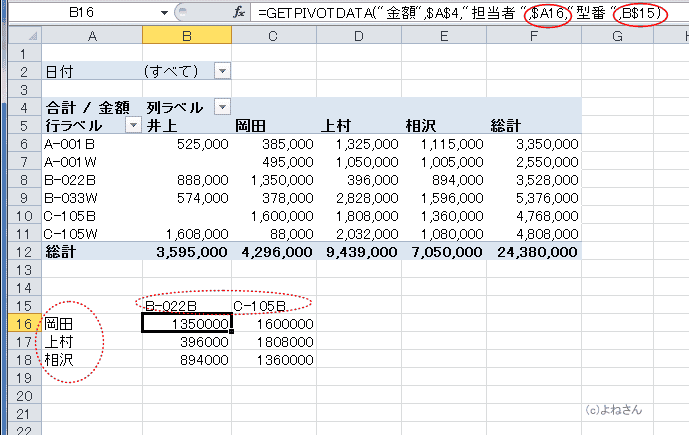Click the A-001B row label

click(x=69, y=144)
